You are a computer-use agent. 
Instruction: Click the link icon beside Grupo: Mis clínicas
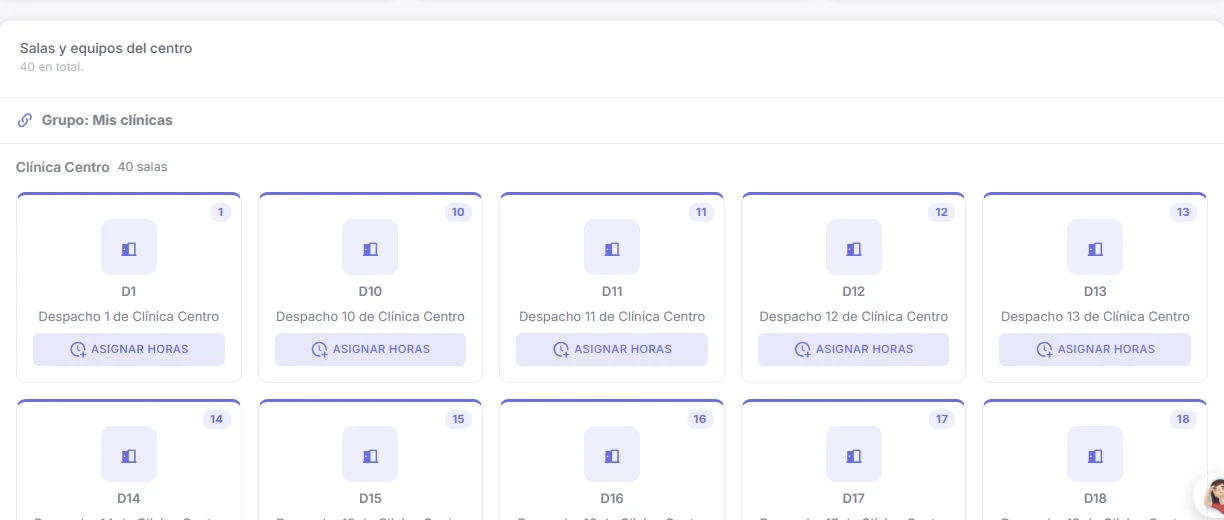(25, 120)
